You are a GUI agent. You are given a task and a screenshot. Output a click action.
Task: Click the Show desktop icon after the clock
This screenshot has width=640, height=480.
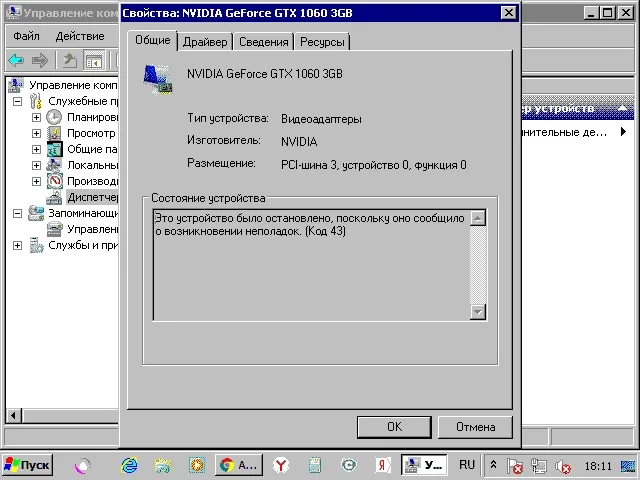(x=628, y=466)
